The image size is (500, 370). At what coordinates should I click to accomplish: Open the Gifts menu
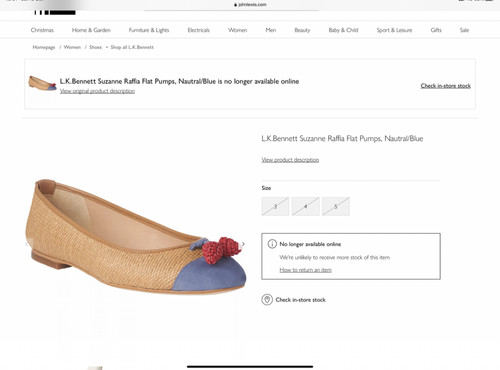point(436,30)
